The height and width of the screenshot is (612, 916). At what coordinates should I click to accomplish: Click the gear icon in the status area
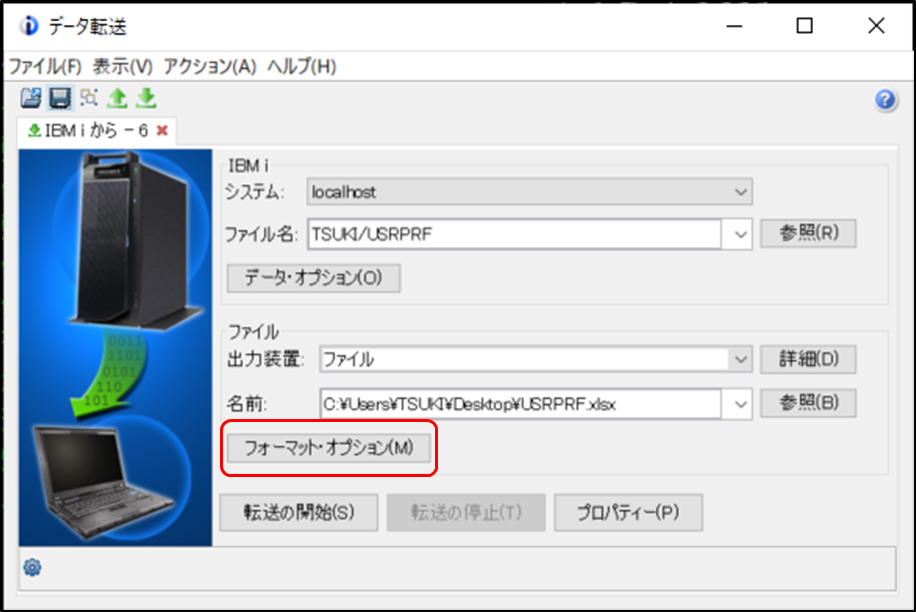32,567
